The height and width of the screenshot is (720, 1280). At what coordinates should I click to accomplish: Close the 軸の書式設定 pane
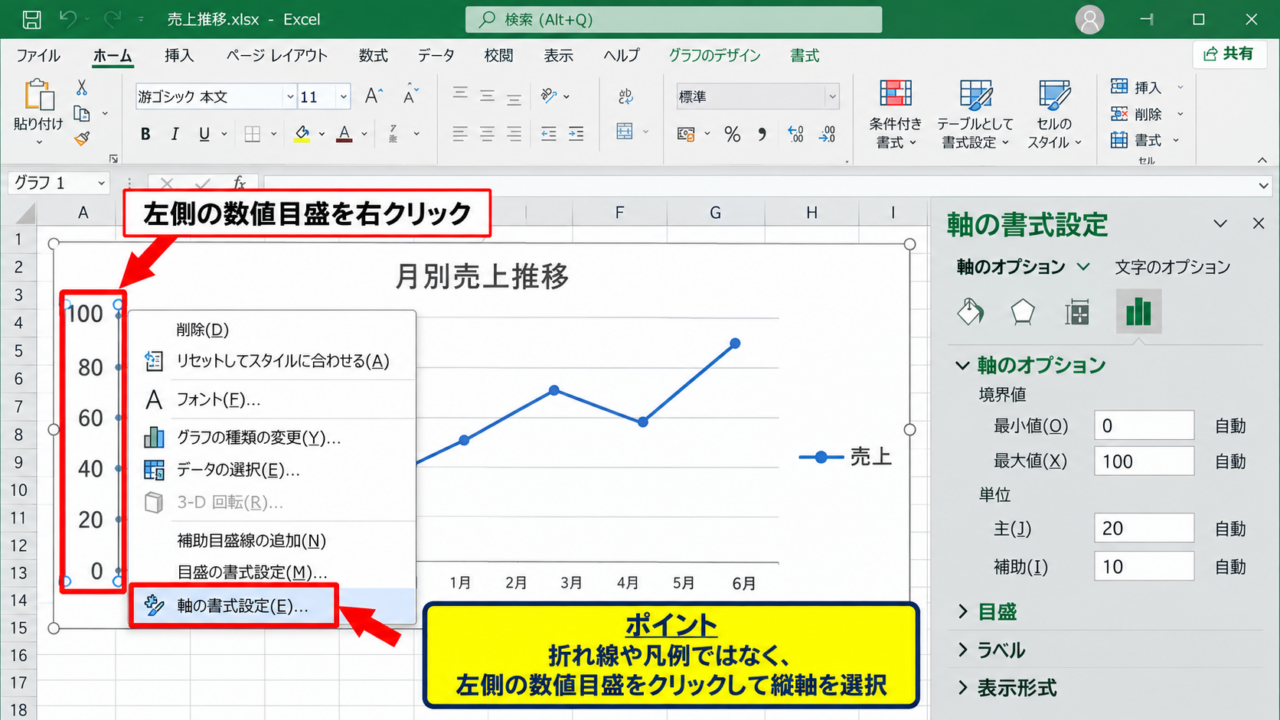1258,224
